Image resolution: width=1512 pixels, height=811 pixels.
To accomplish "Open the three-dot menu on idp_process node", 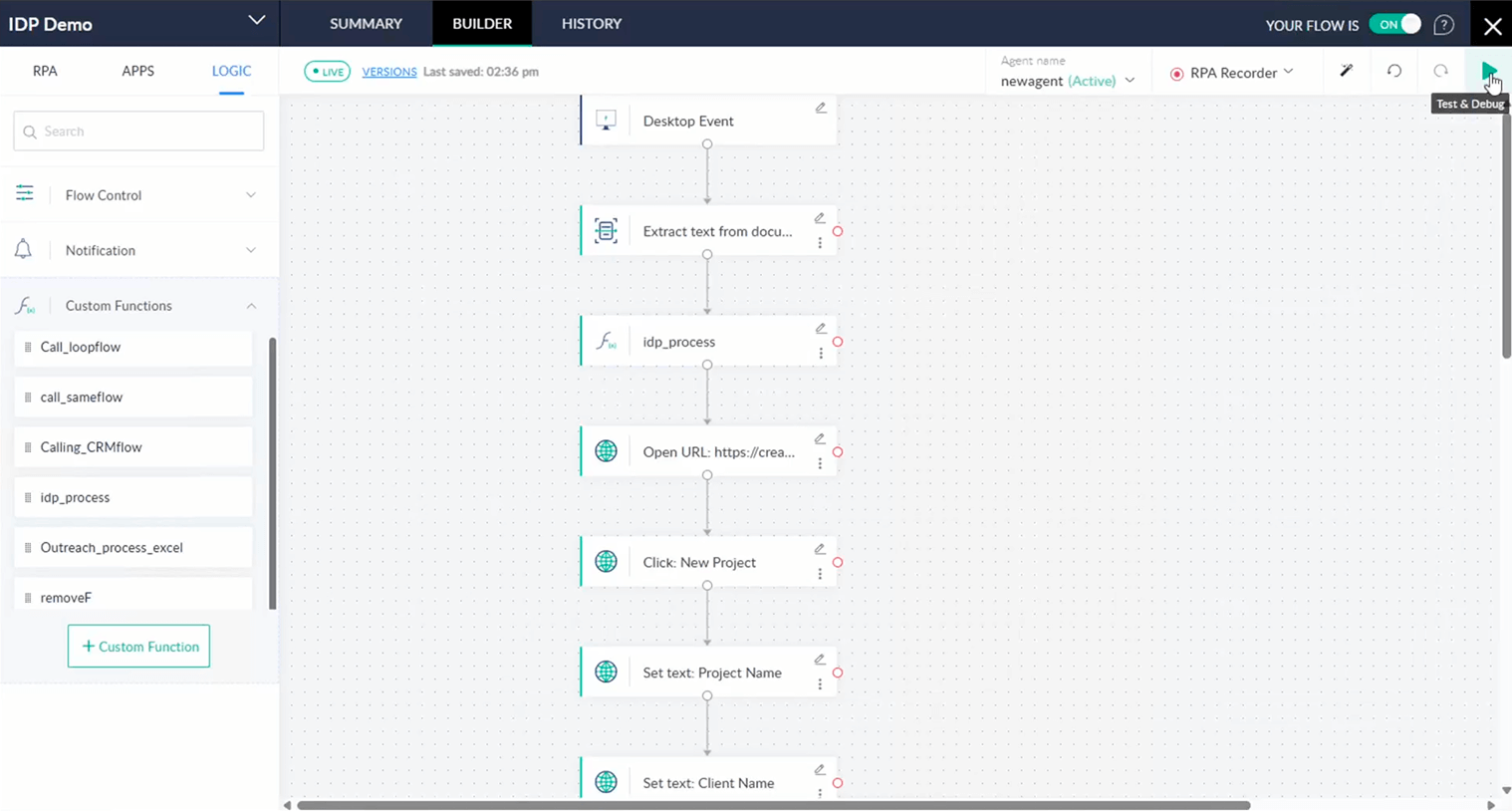I will (x=821, y=355).
